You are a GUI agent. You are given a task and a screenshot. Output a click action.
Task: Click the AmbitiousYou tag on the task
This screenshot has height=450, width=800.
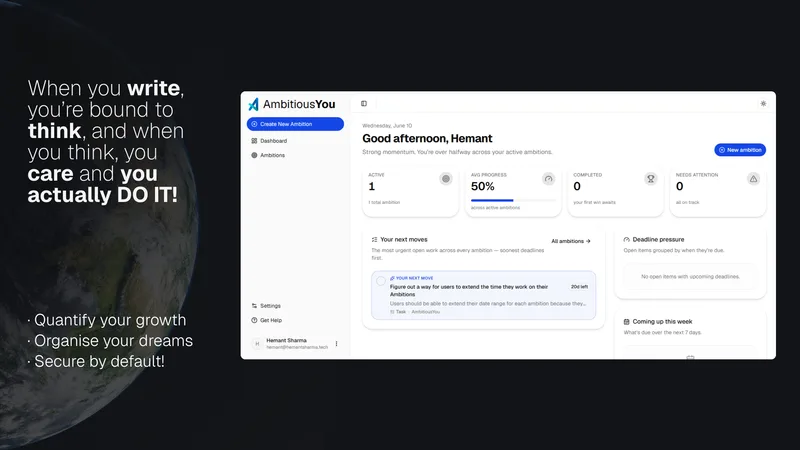(x=426, y=312)
